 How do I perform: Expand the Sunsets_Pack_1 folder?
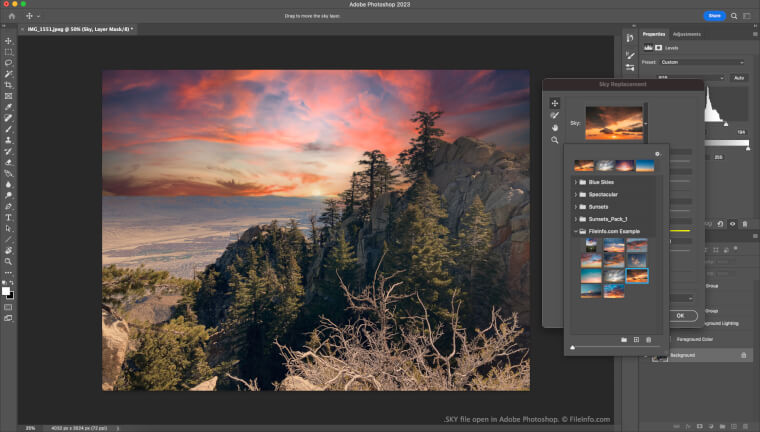pos(576,218)
